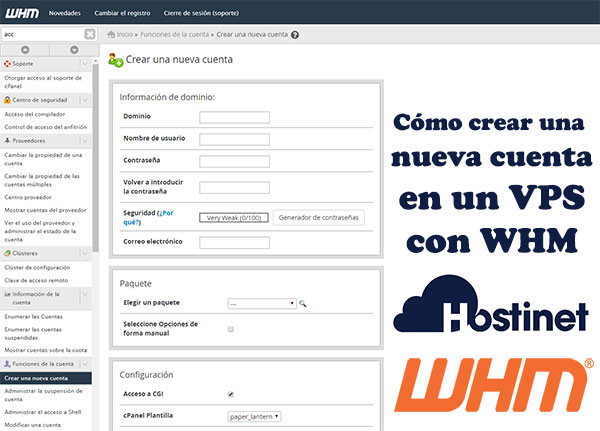Open Administrar el acceso a Shell
The height and width of the screenshot is (431, 600).
coord(43,412)
